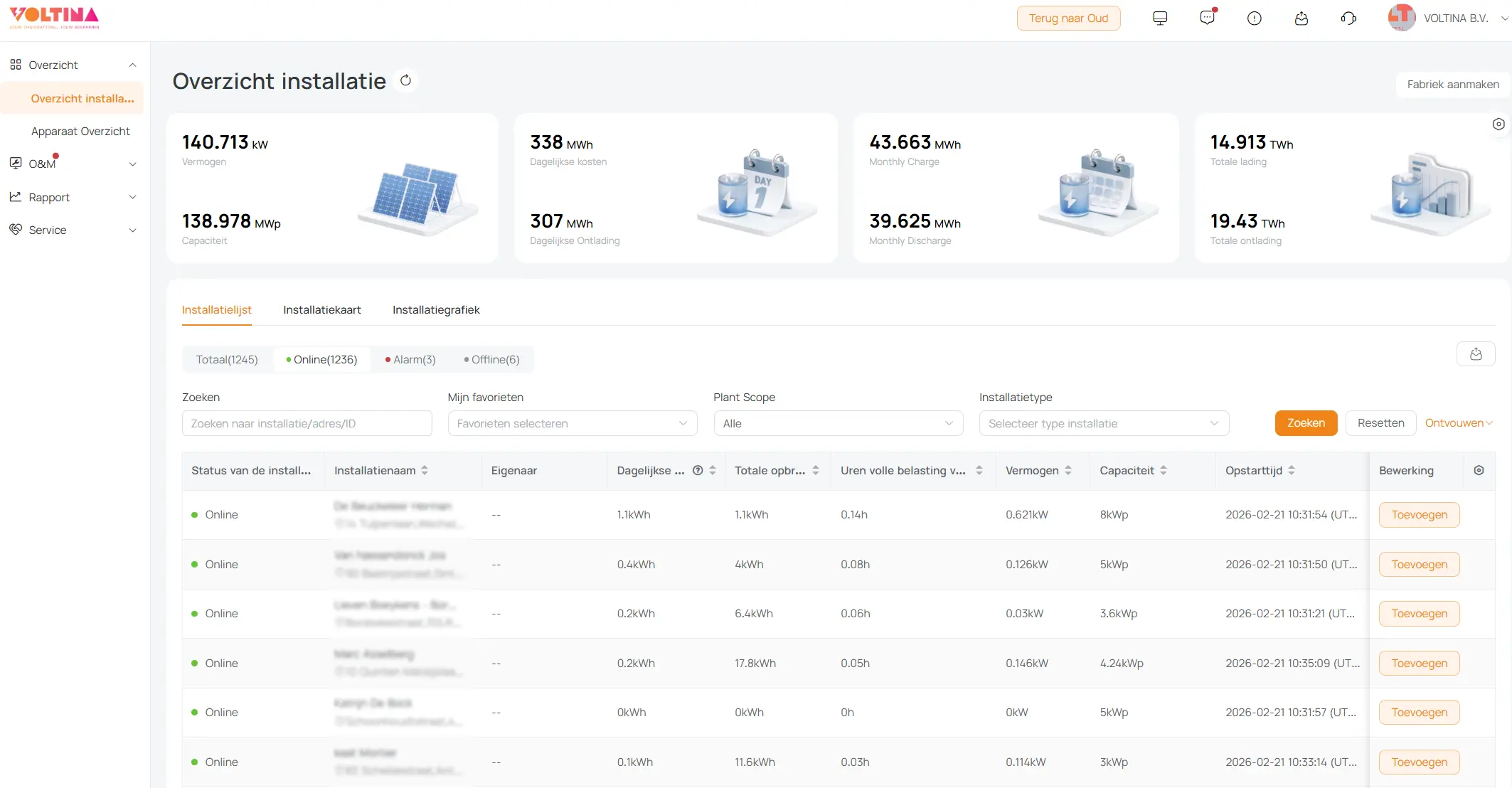Image resolution: width=1512 pixels, height=788 pixels.
Task: Open the monitor display icon in header
Action: (1160, 18)
